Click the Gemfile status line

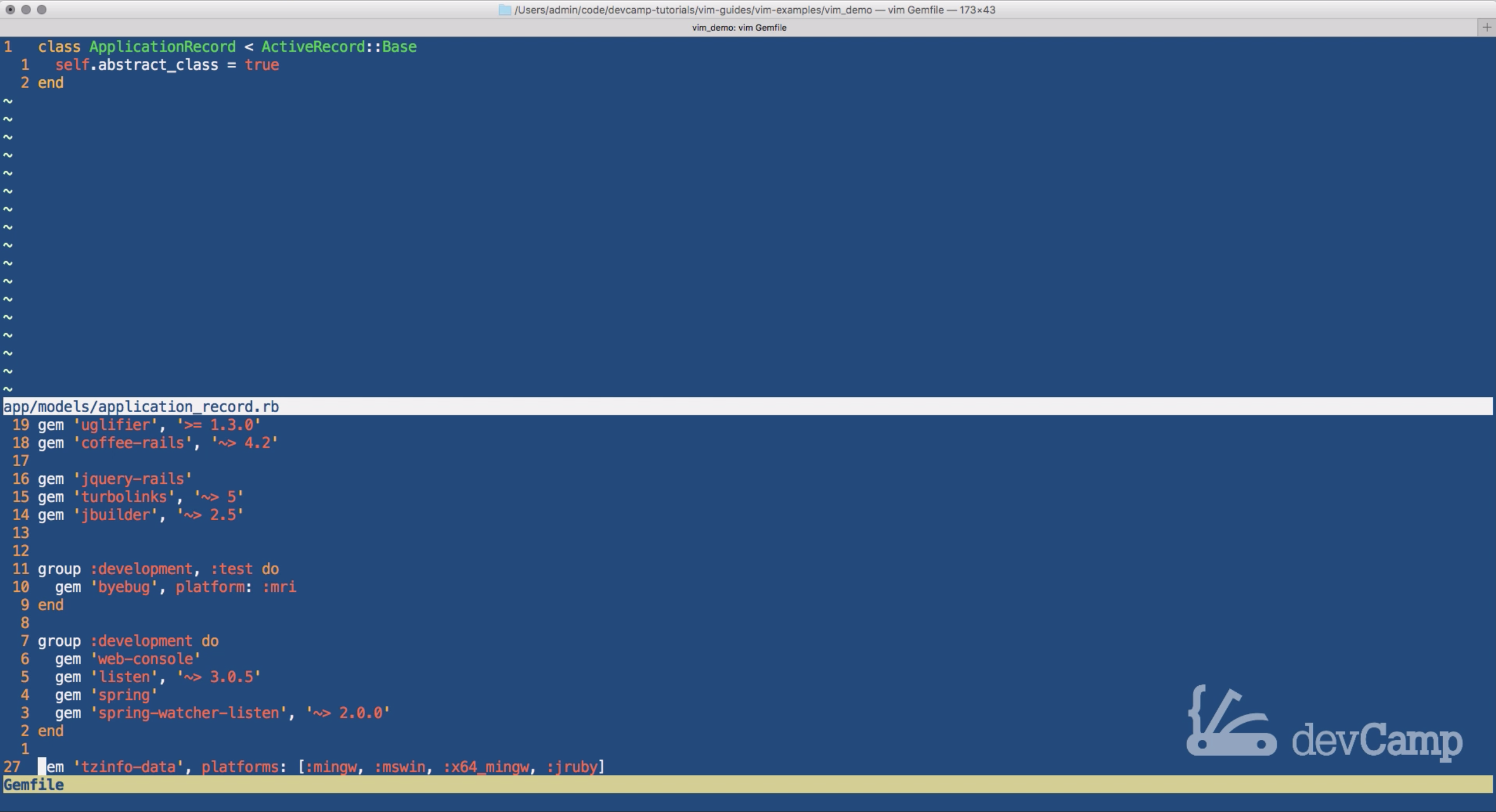pos(33,784)
